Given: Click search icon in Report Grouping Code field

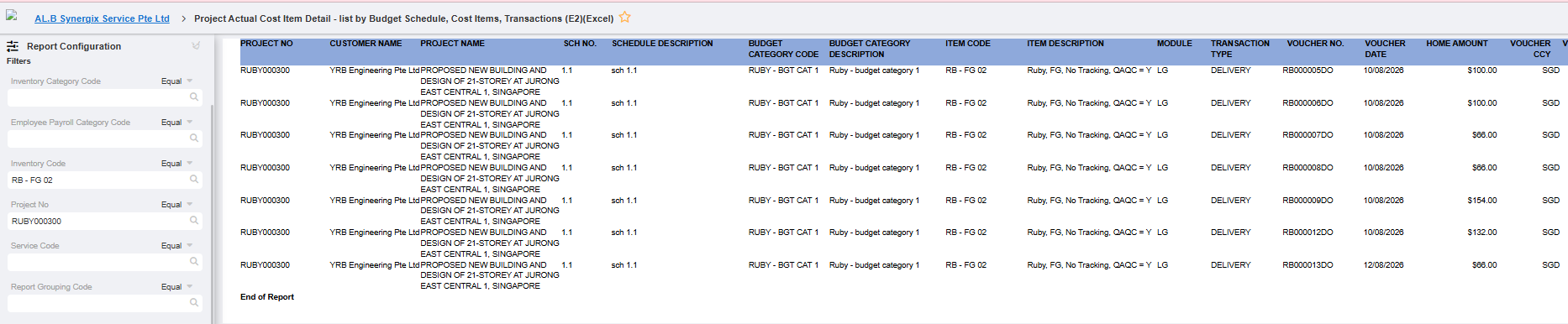Looking at the screenshot, I should coord(194,303).
